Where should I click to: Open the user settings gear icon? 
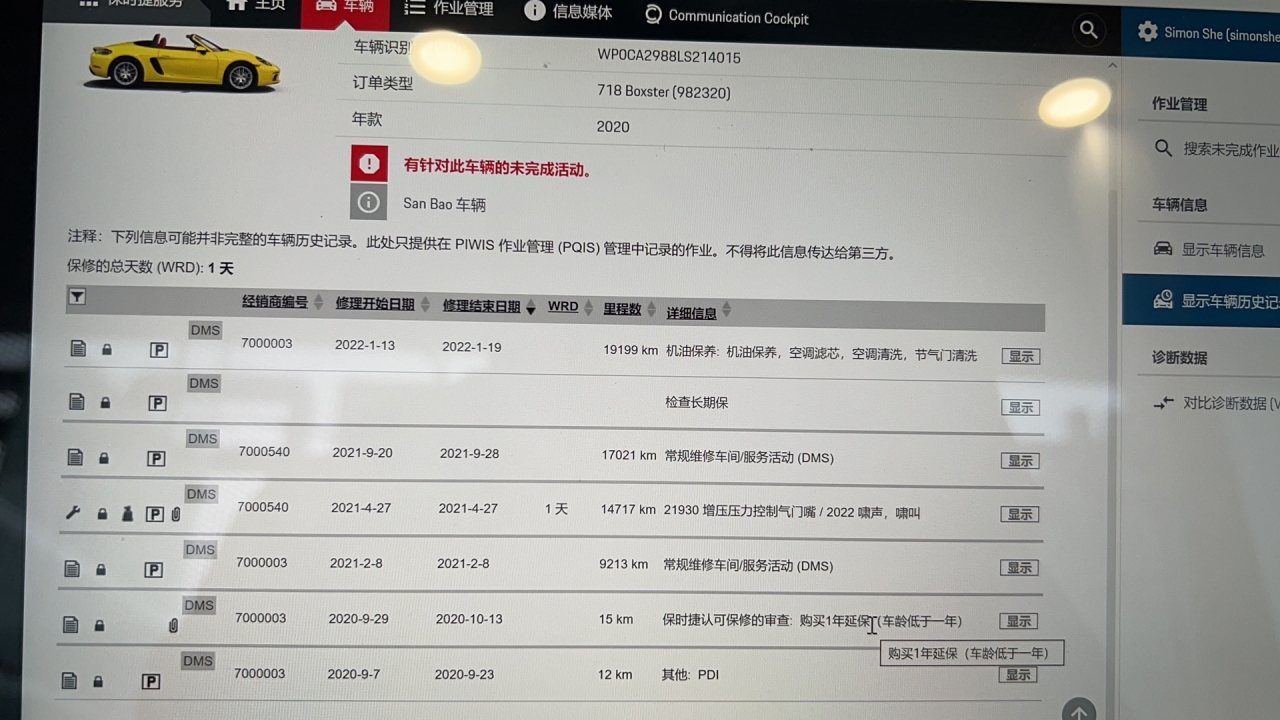[1147, 32]
